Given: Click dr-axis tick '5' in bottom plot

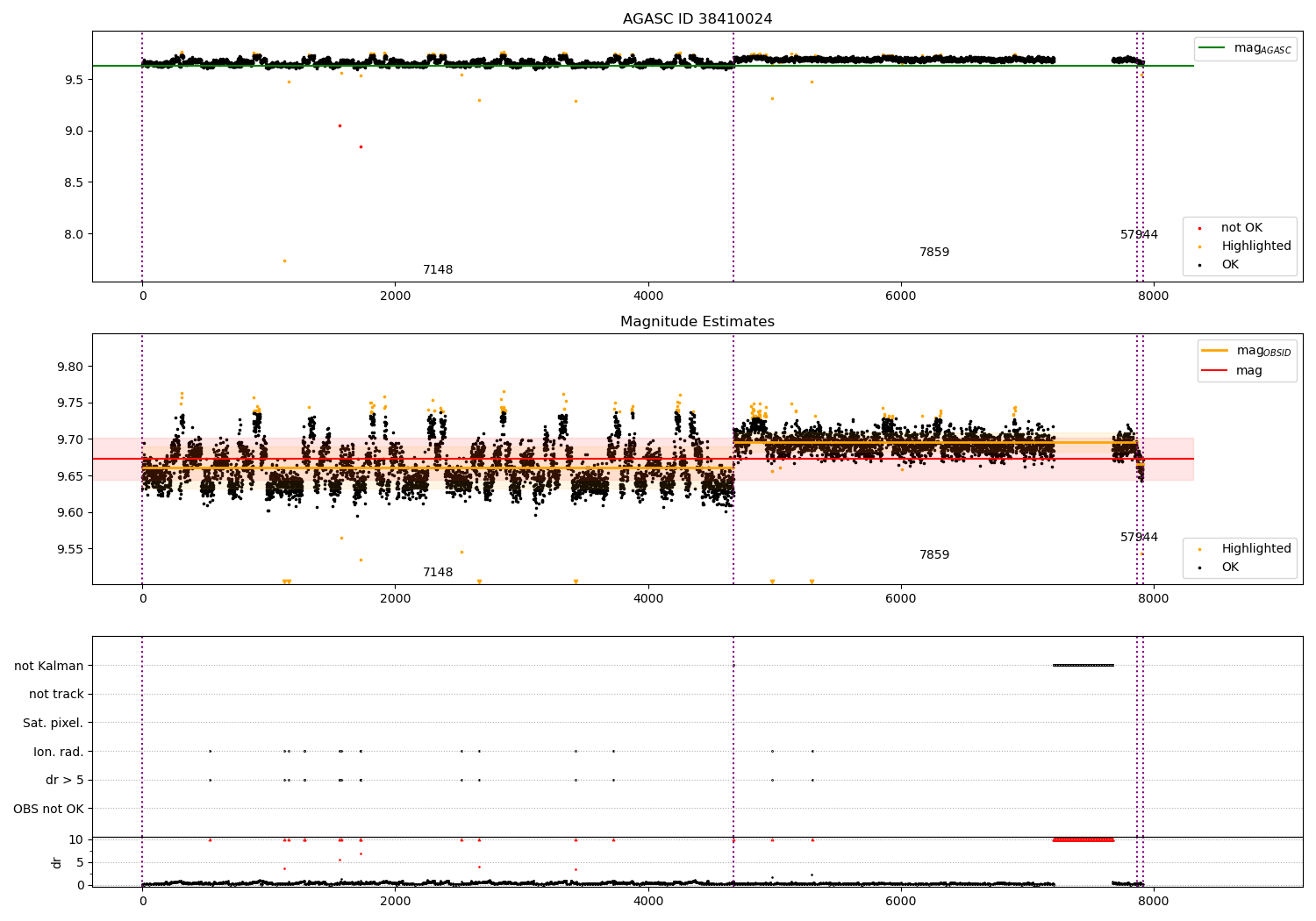Looking at the screenshot, I should pos(81,862).
